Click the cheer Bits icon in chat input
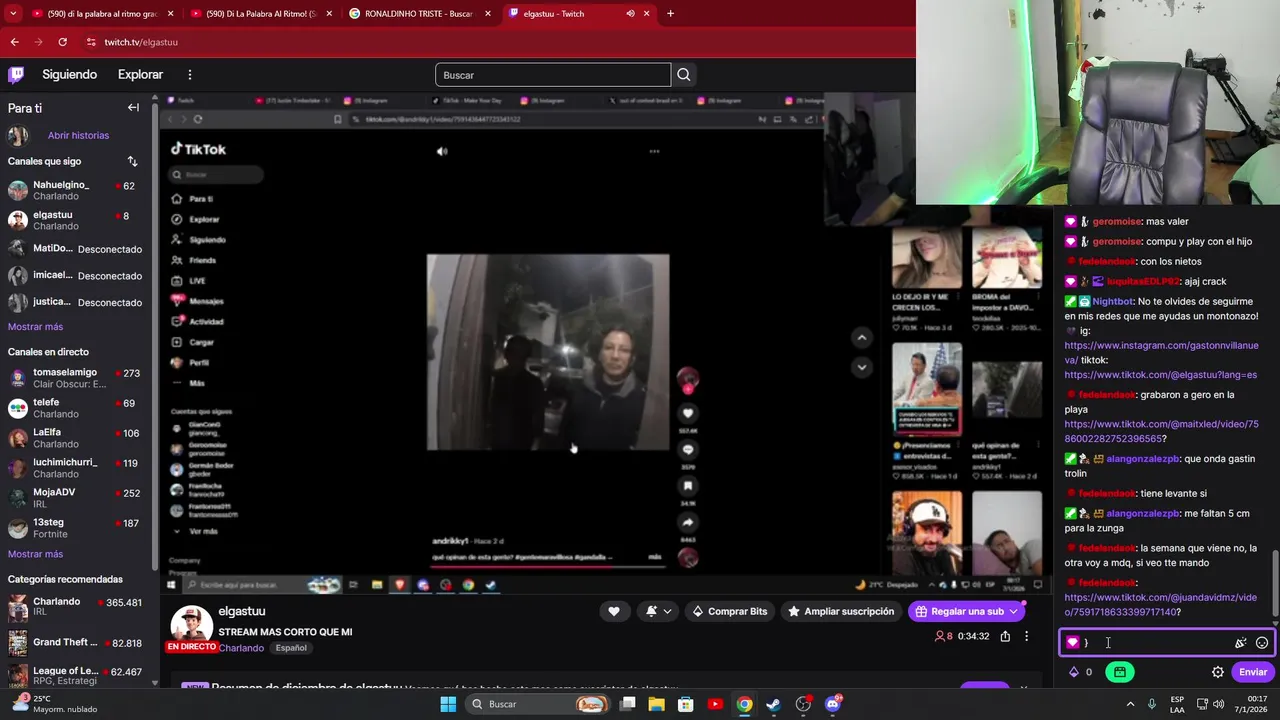 click(1241, 643)
